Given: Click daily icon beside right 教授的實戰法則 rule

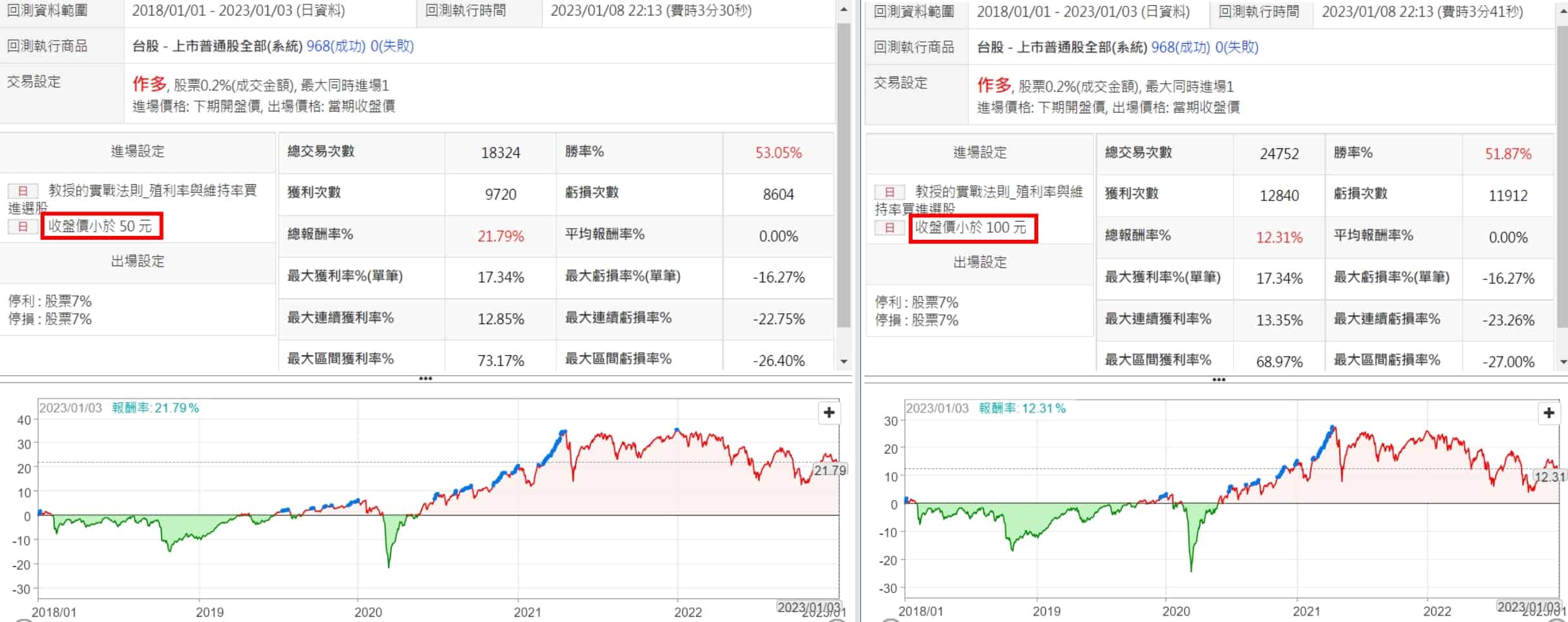Looking at the screenshot, I should [x=889, y=192].
